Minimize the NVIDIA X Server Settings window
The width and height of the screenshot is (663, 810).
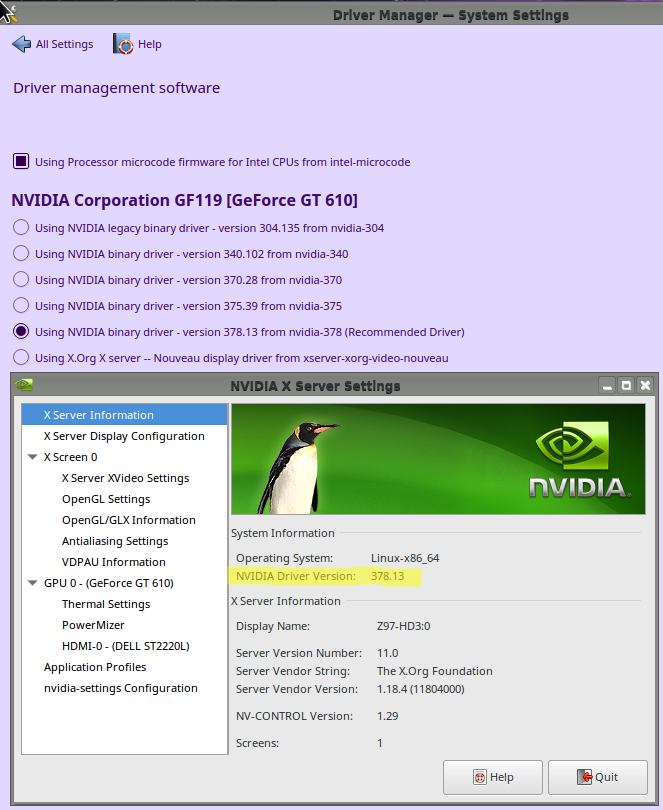(x=607, y=385)
